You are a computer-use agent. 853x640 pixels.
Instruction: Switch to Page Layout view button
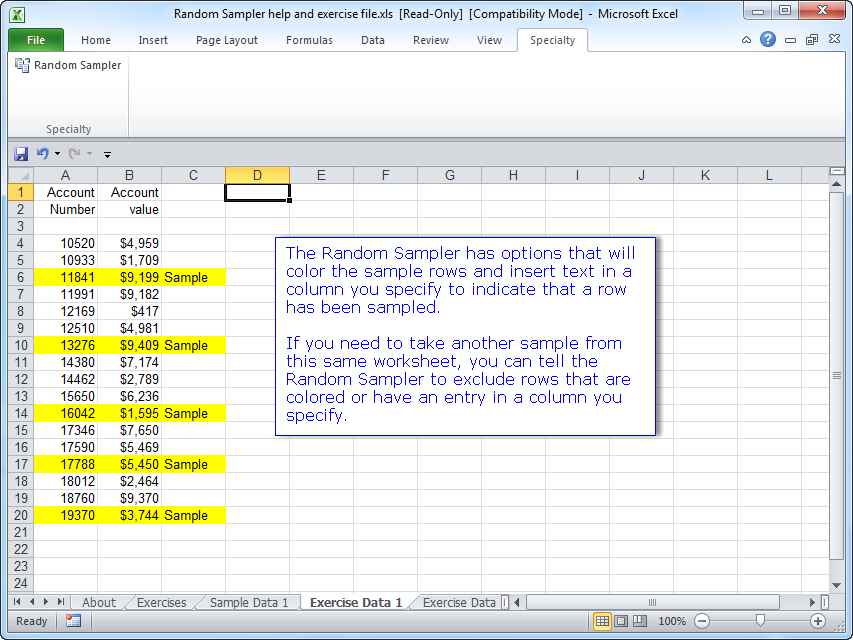(621, 621)
